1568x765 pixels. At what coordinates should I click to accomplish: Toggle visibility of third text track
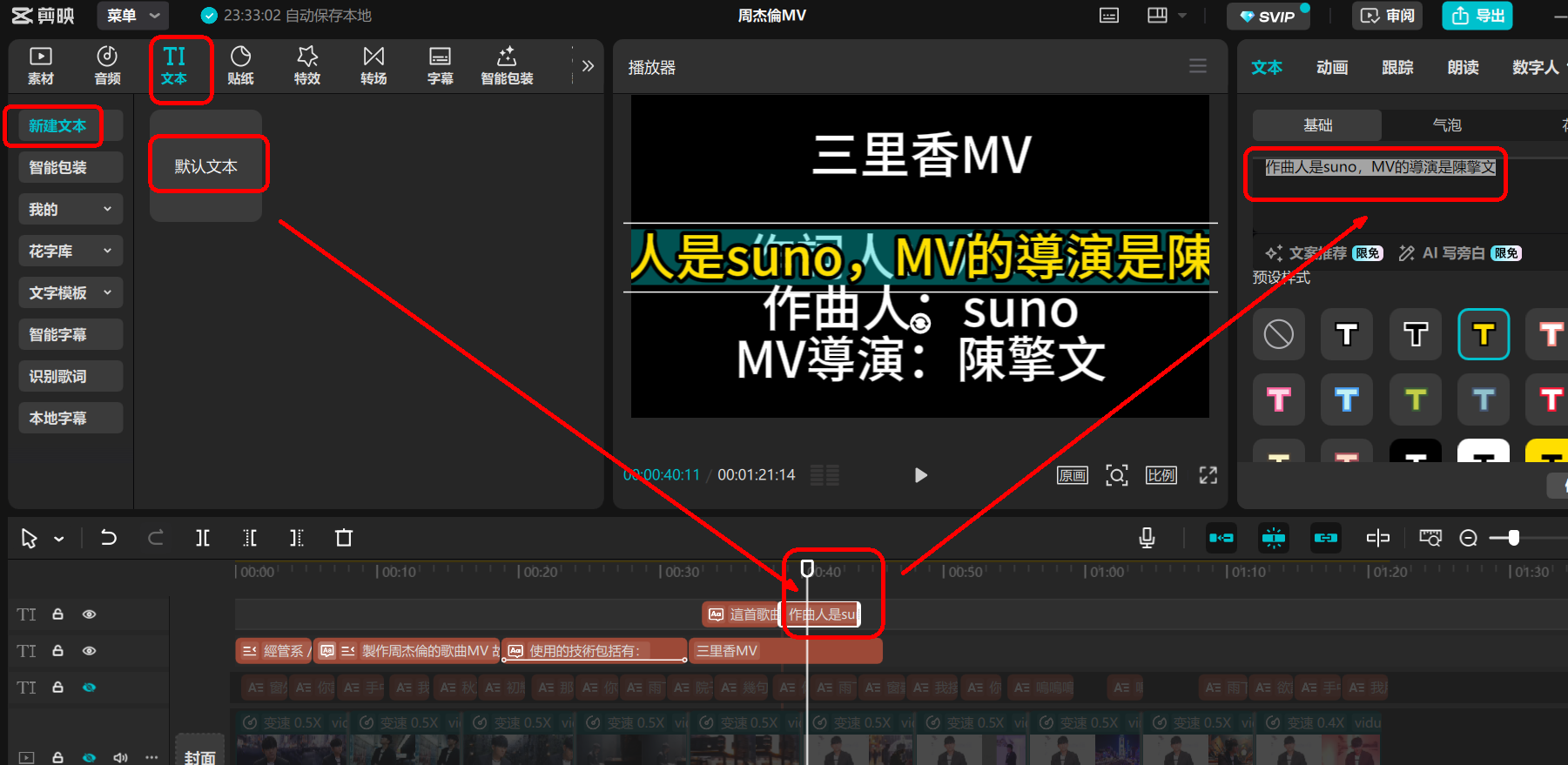tap(89, 688)
